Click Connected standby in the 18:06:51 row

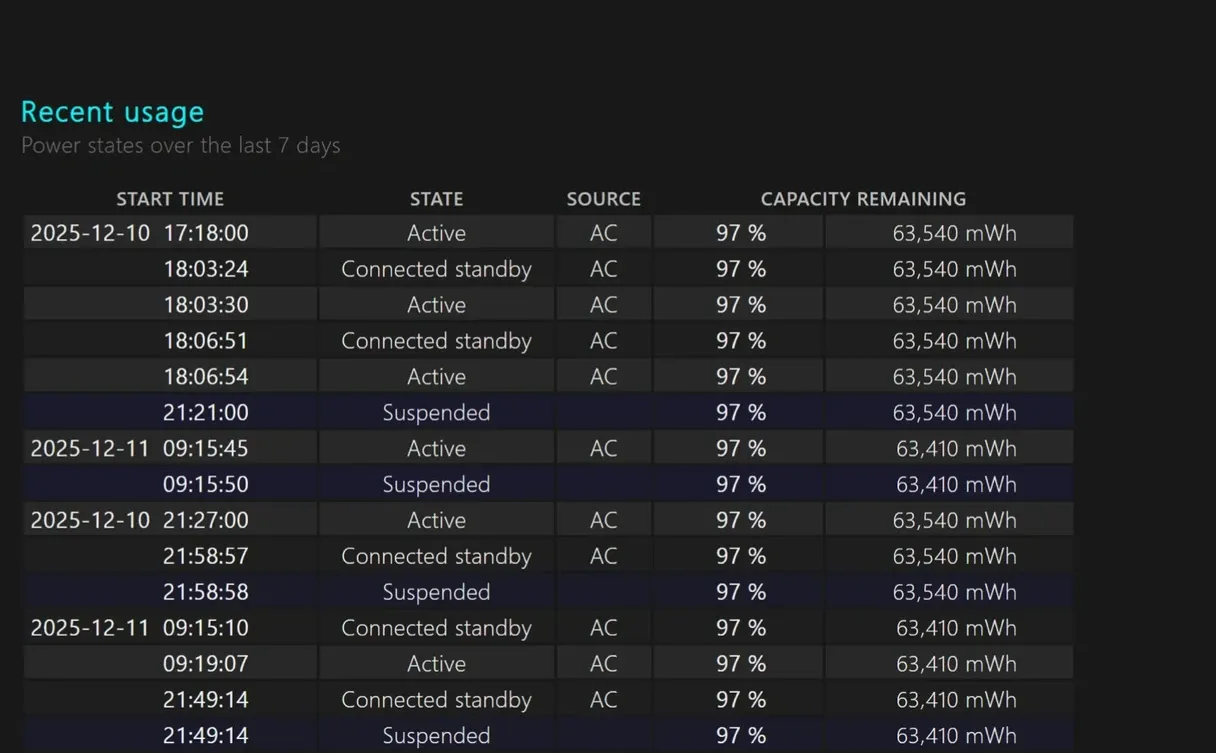pyautogui.click(x=436, y=341)
